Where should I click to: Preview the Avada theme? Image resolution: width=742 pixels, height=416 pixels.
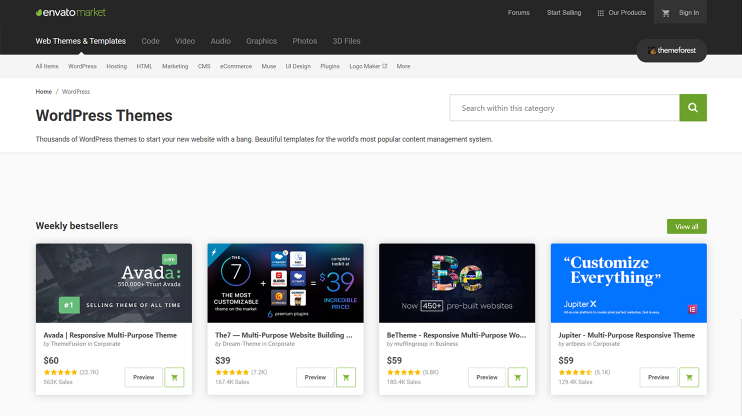pos(143,377)
